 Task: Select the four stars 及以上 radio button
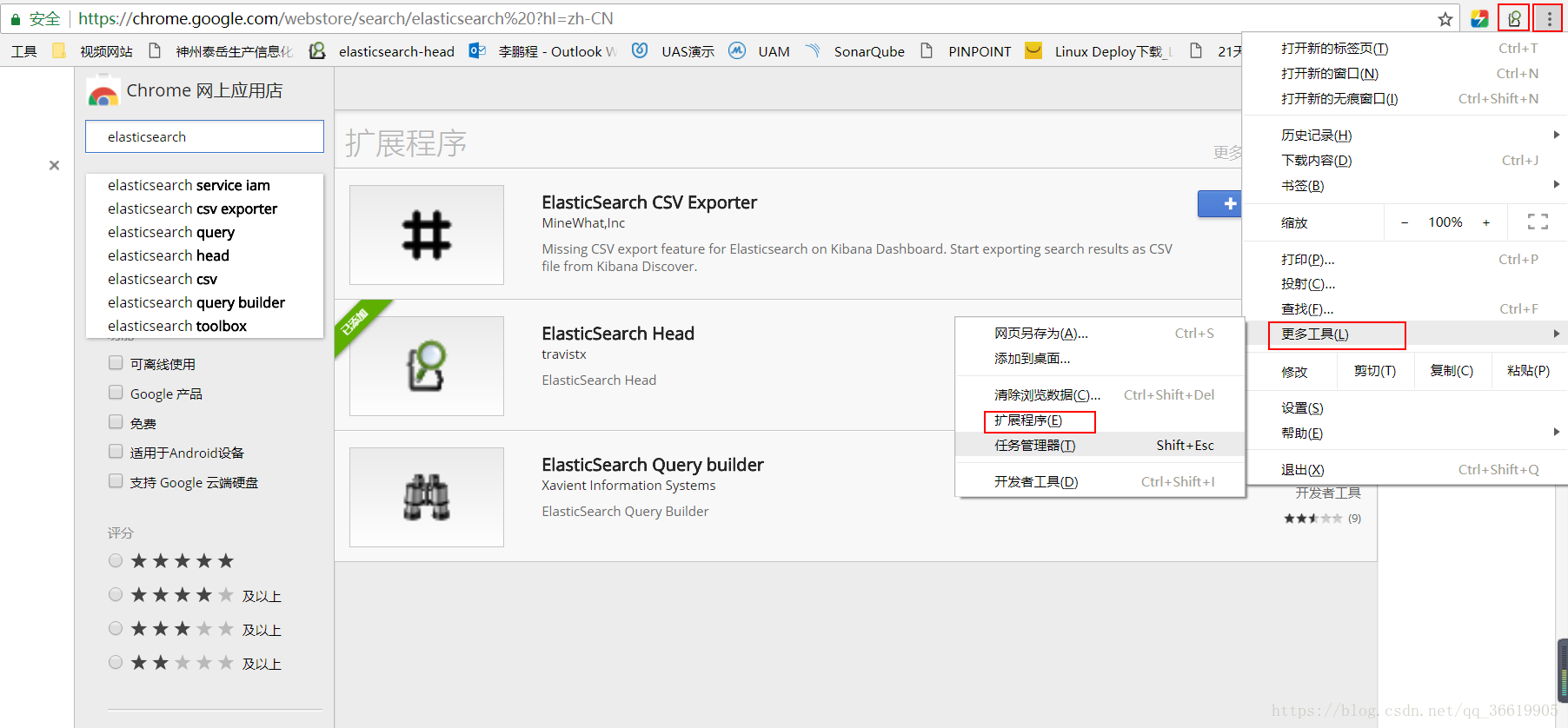116,594
